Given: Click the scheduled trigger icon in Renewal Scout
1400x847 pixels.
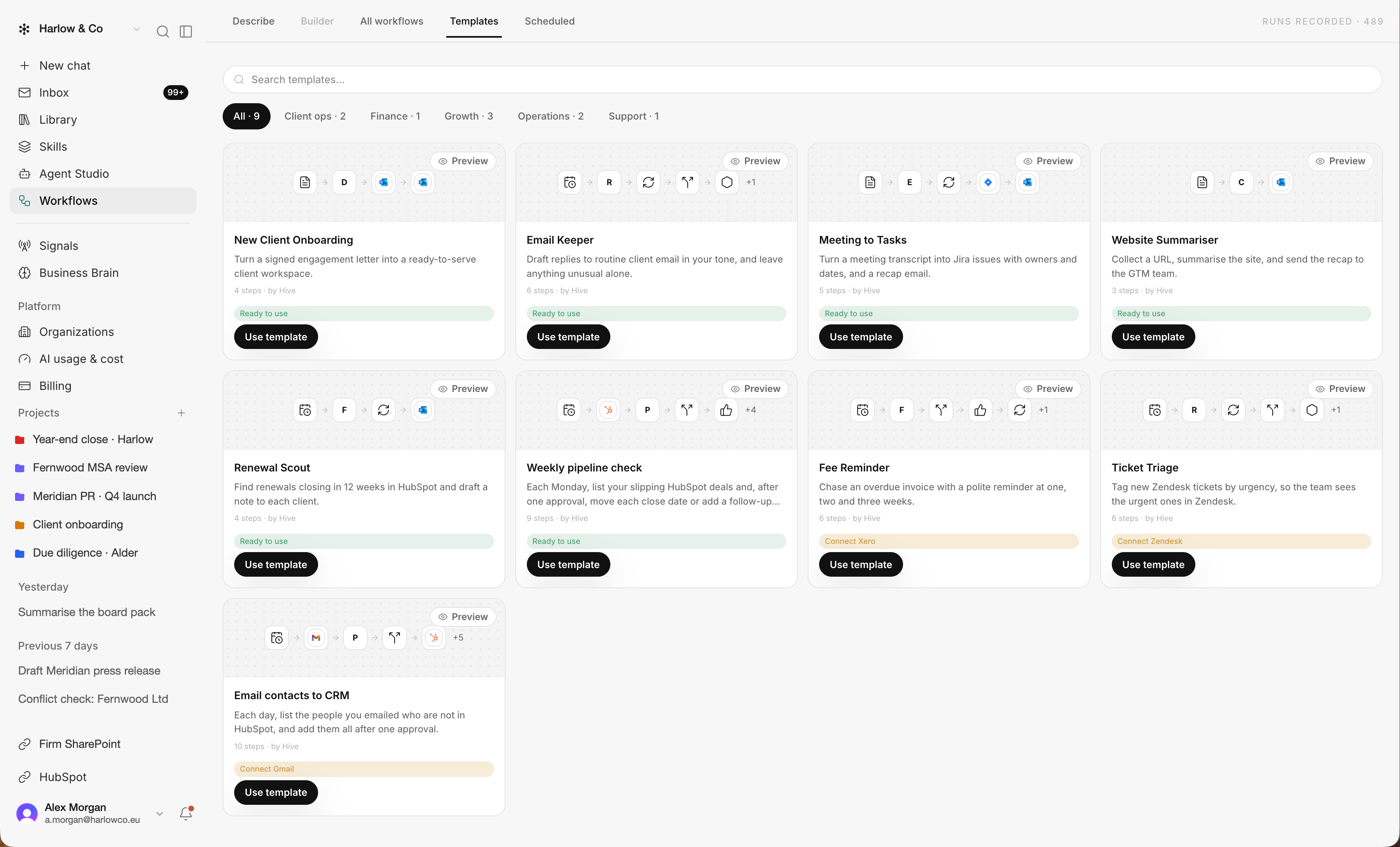Looking at the screenshot, I should click(x=305, y=410).
